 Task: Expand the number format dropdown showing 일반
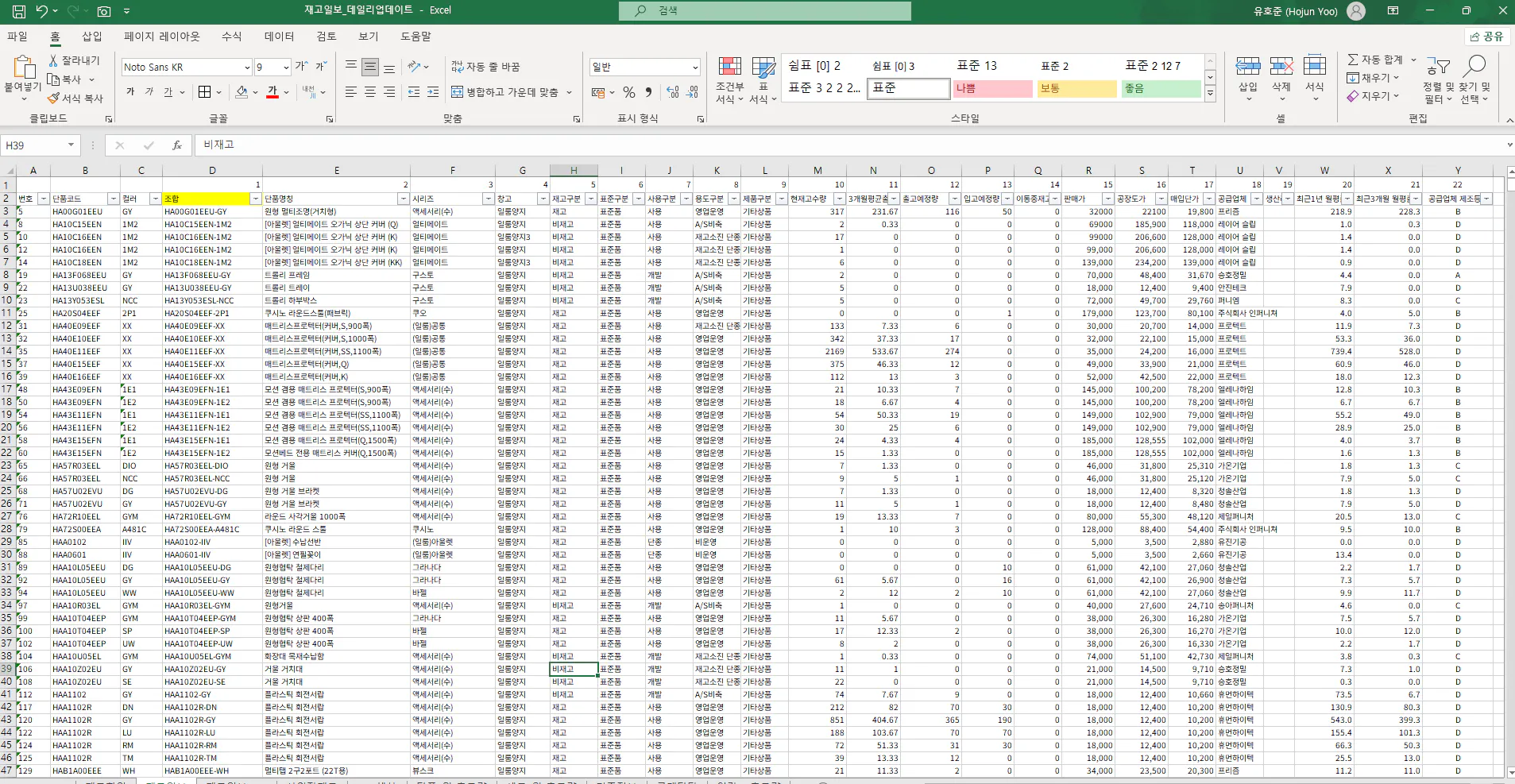[695, 68]
